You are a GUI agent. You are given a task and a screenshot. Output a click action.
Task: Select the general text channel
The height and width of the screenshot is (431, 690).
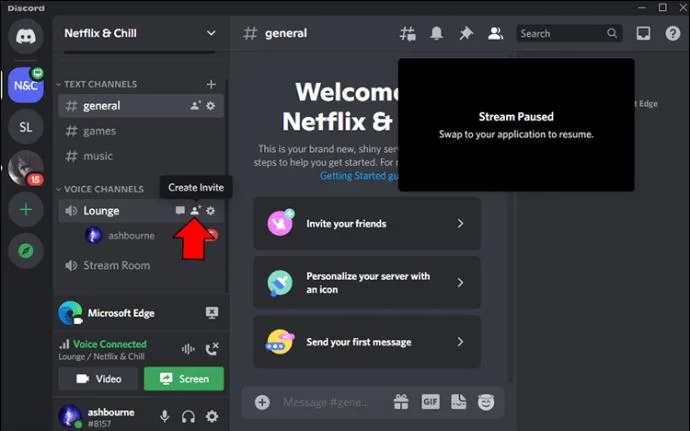click(x=141, y=106)
